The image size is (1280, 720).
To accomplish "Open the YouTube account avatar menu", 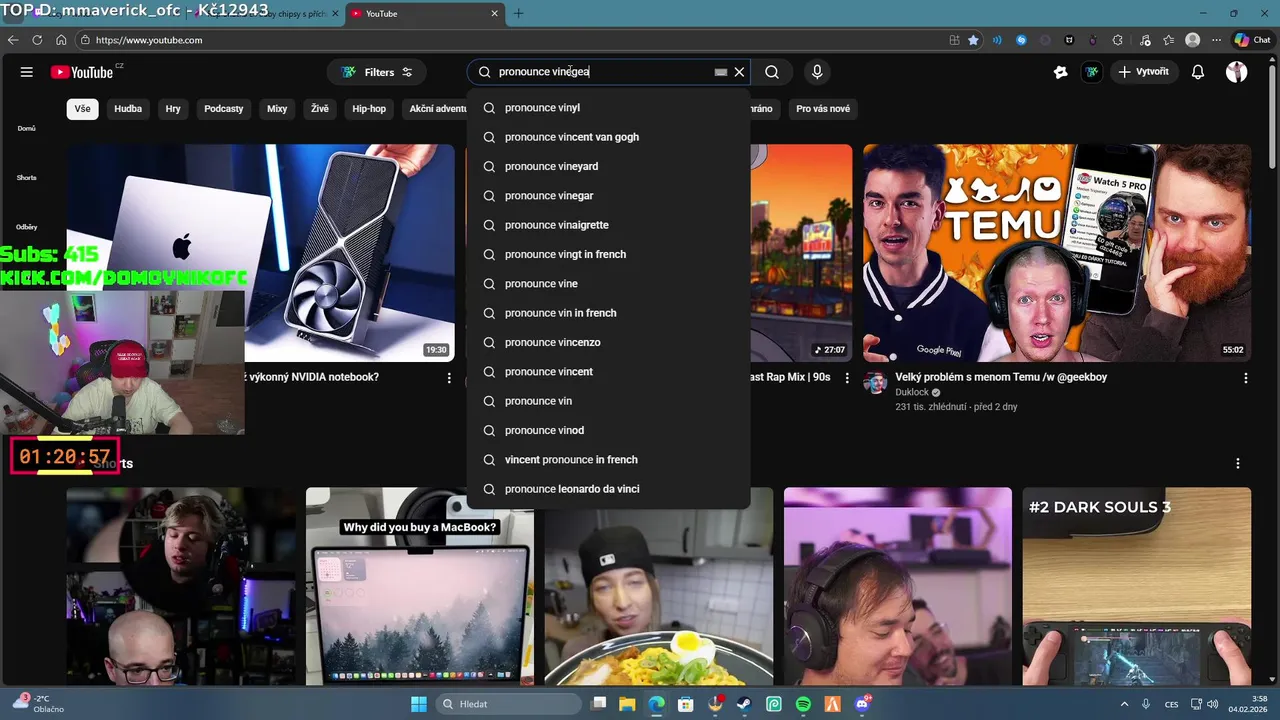I will click(1237, 72).
